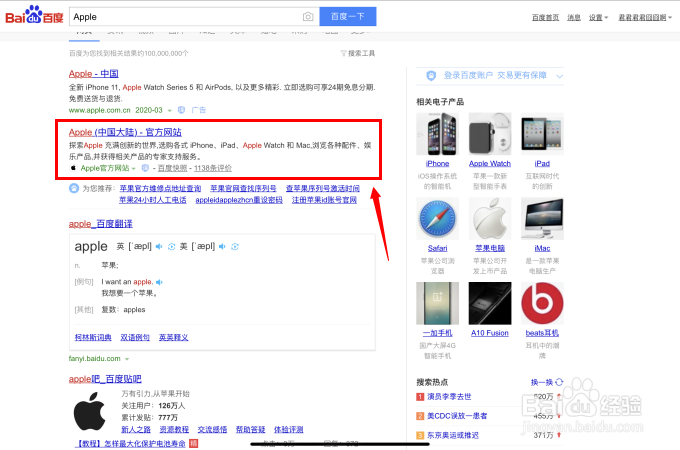Viewport: 680px width, 450px height.
Task: Open Apple (中国大陆) - 官方网站 result
Action: click(125, 132)
